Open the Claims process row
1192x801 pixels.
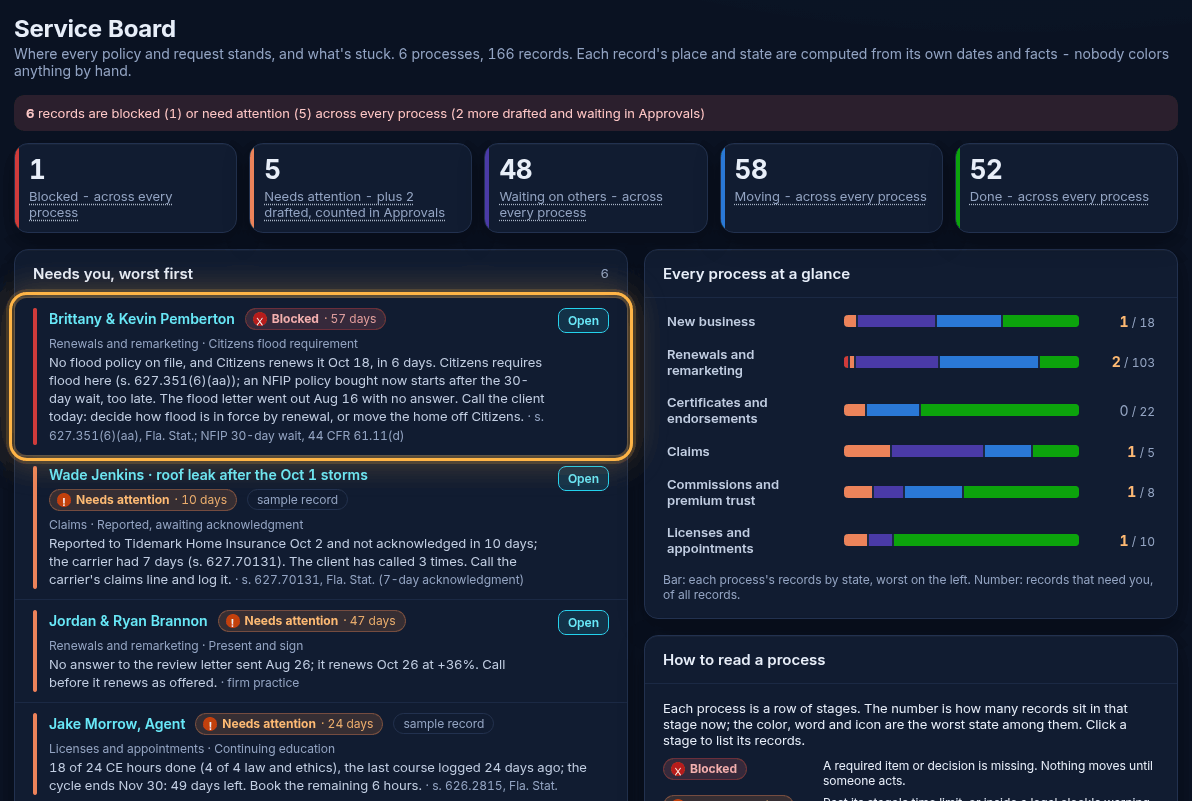click(x=911, y=451)
